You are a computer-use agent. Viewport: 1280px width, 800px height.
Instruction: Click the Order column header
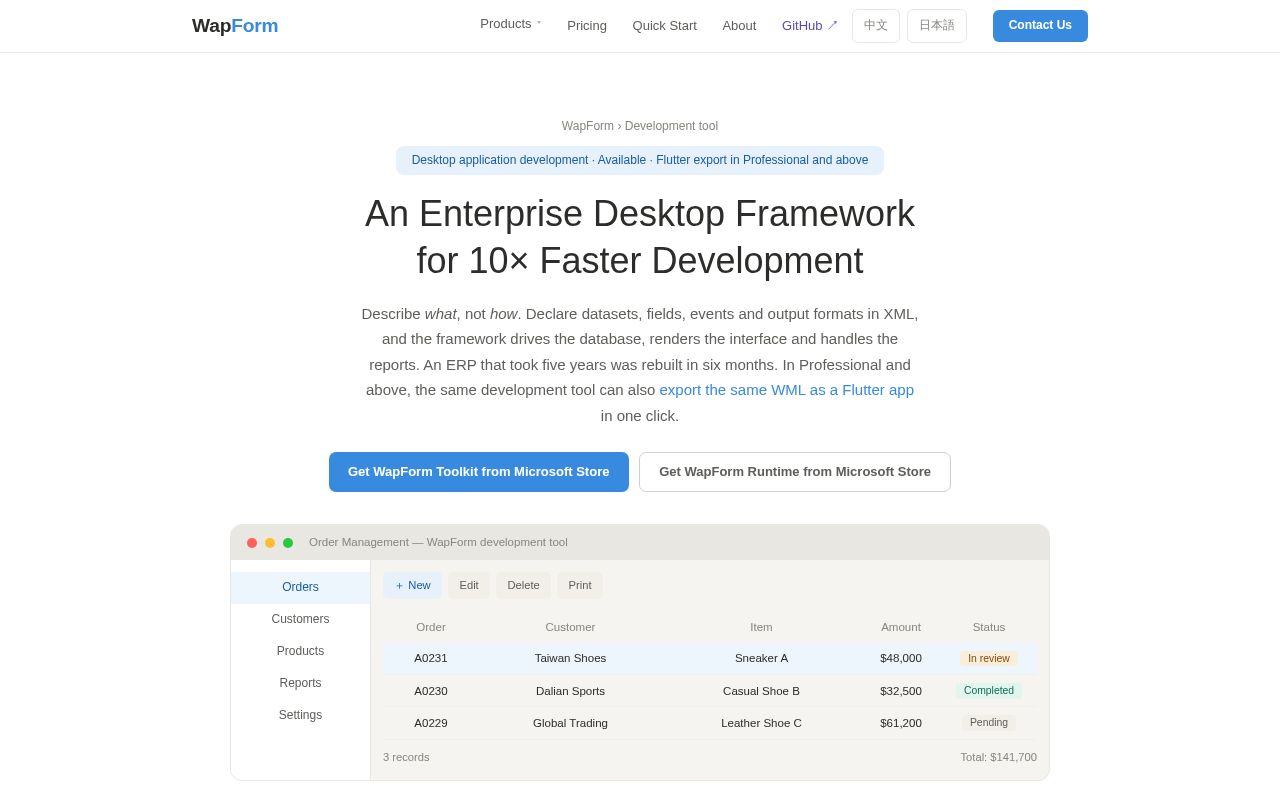[x=431, y=628]
